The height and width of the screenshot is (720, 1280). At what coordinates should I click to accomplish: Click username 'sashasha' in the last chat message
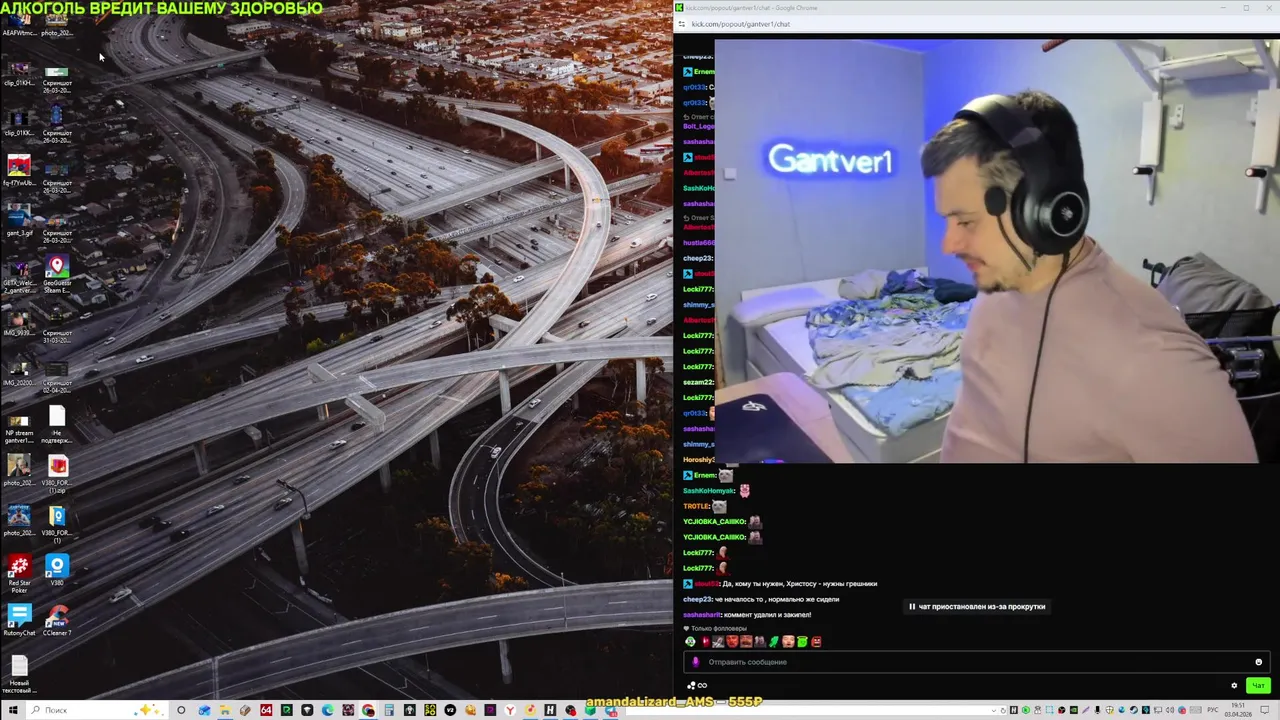point(702,615)
